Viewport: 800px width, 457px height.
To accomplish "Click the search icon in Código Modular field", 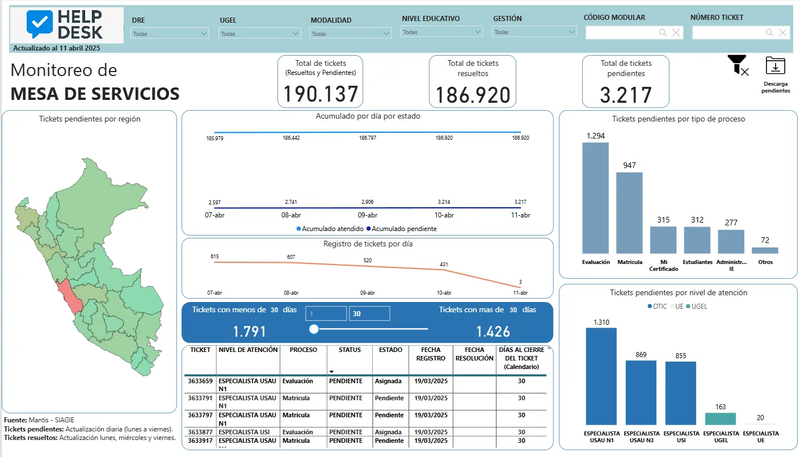I will click(662, 33).
